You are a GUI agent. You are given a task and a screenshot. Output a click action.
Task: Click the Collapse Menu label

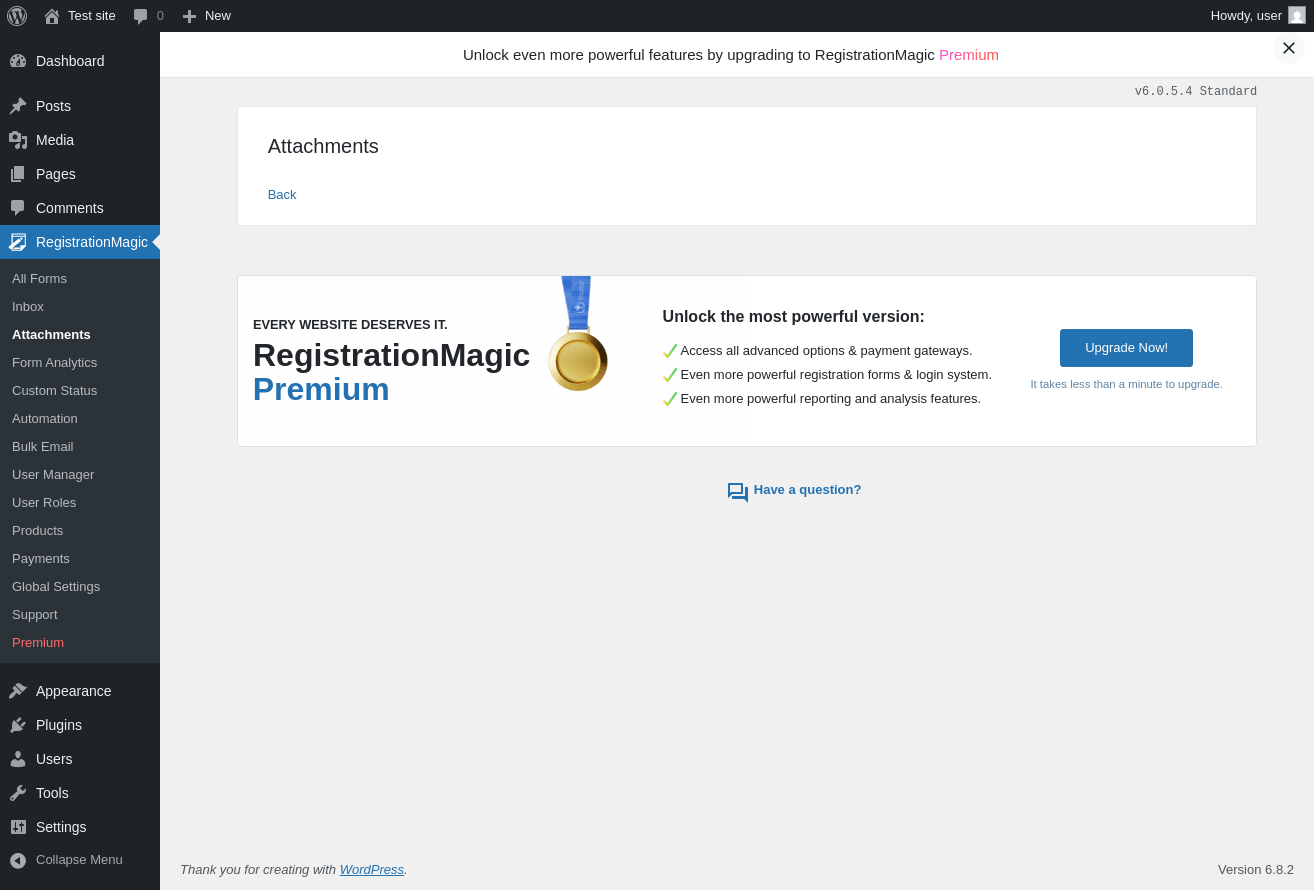click(79, 860)
